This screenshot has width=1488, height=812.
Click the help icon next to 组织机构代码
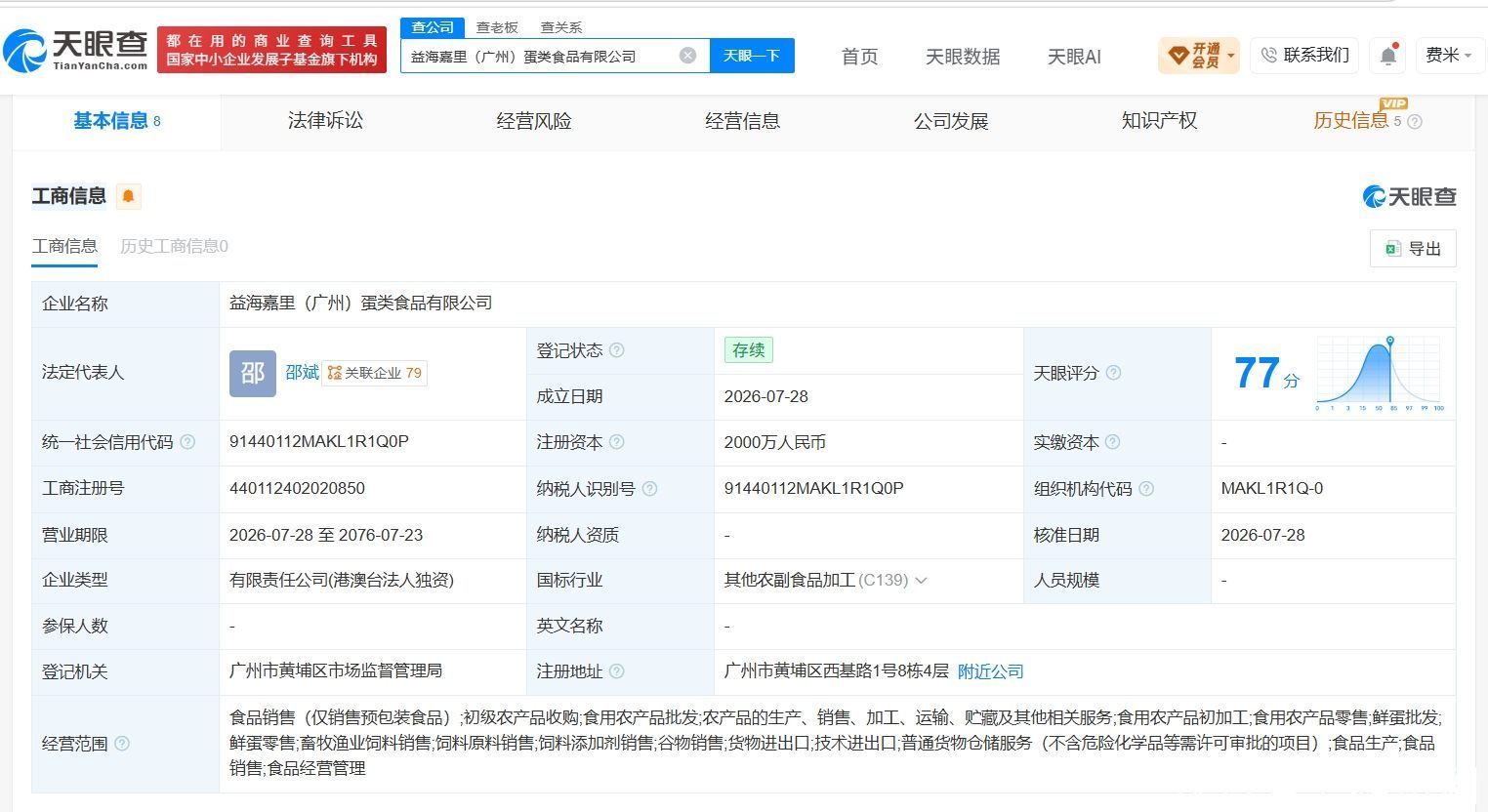coord(1146,488)
